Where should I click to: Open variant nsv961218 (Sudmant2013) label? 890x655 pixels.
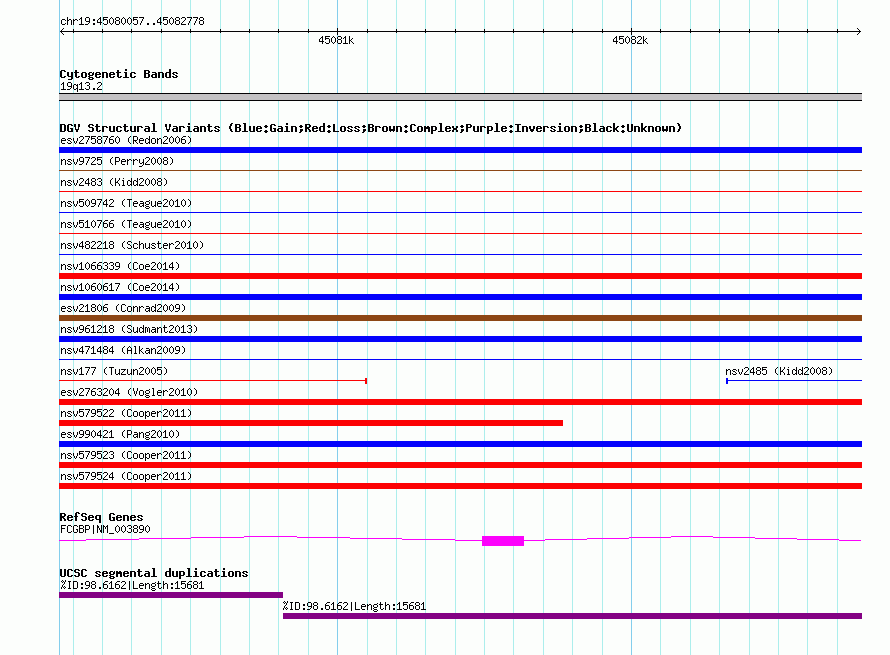(x=129, y=329)
